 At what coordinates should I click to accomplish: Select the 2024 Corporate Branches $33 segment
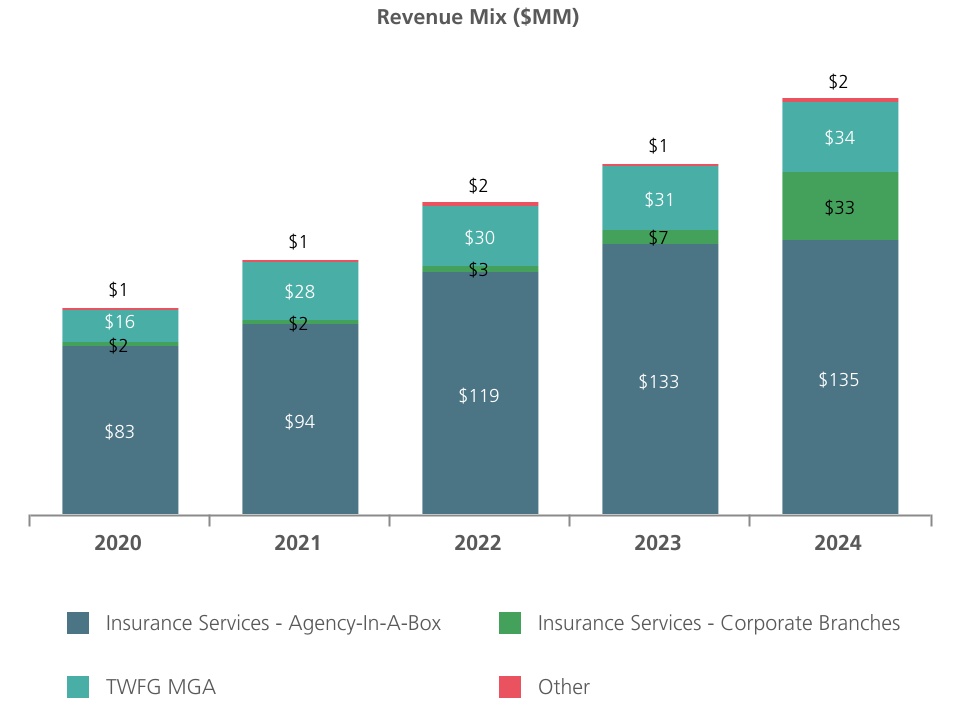(x=840, y=207)
